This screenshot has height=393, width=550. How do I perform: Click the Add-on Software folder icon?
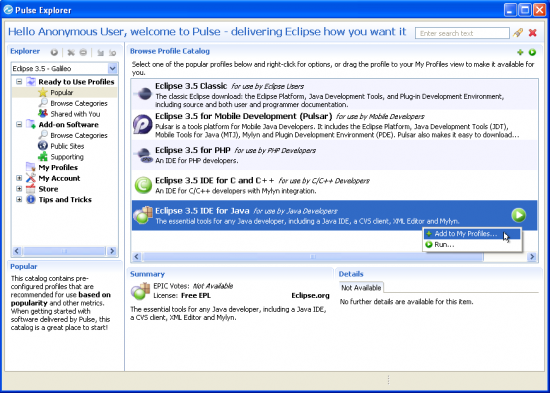31,124
